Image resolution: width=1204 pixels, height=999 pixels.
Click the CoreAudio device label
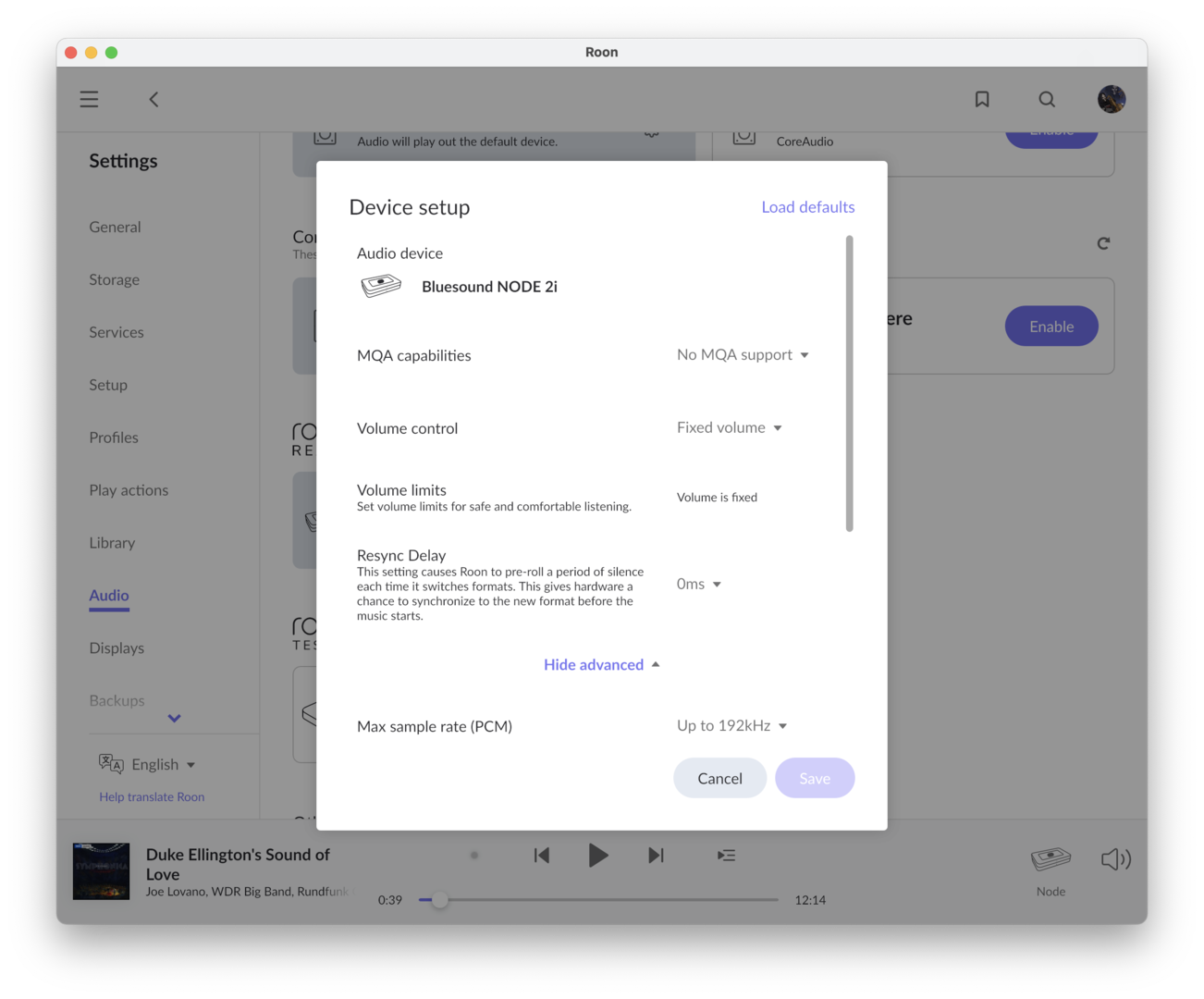coord(805,142)
